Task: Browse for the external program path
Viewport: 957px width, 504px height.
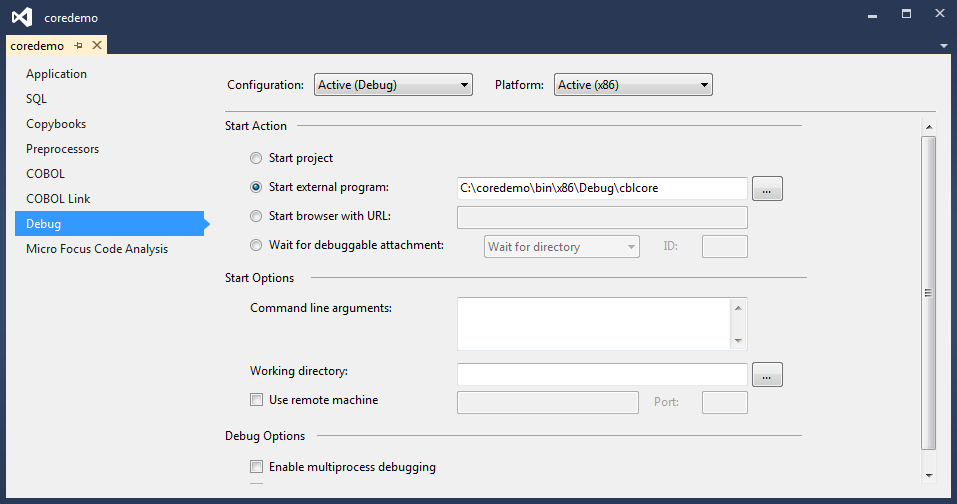Action: 767,188
